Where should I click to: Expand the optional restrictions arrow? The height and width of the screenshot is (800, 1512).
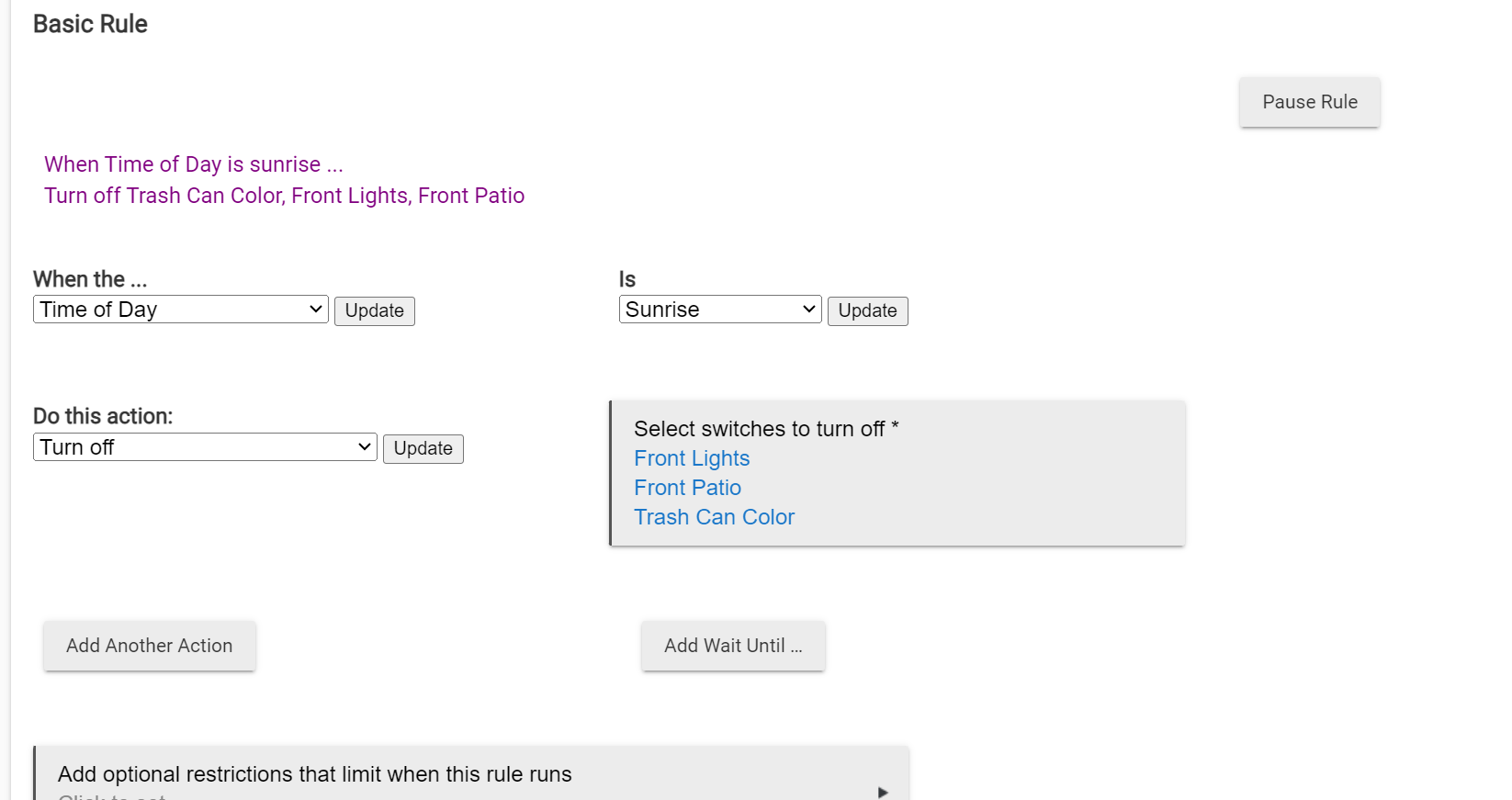pos(883,792)
